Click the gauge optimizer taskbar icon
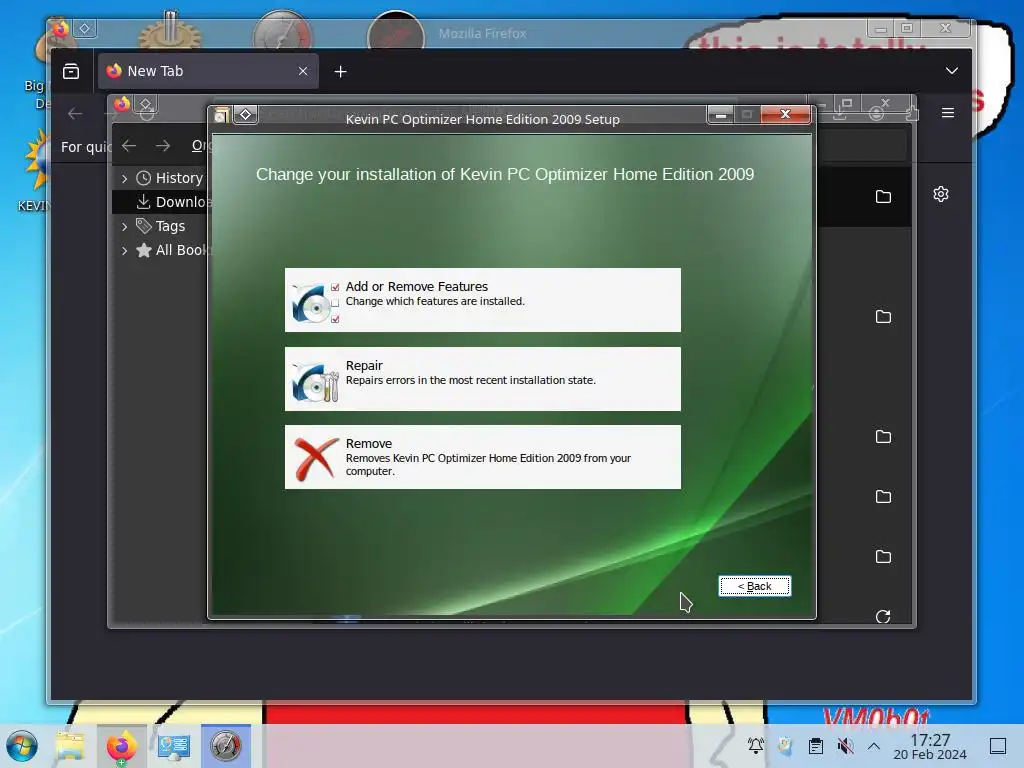Image resolution: width=1024 pixels, height=768 pixels. [x=226, y=746]
